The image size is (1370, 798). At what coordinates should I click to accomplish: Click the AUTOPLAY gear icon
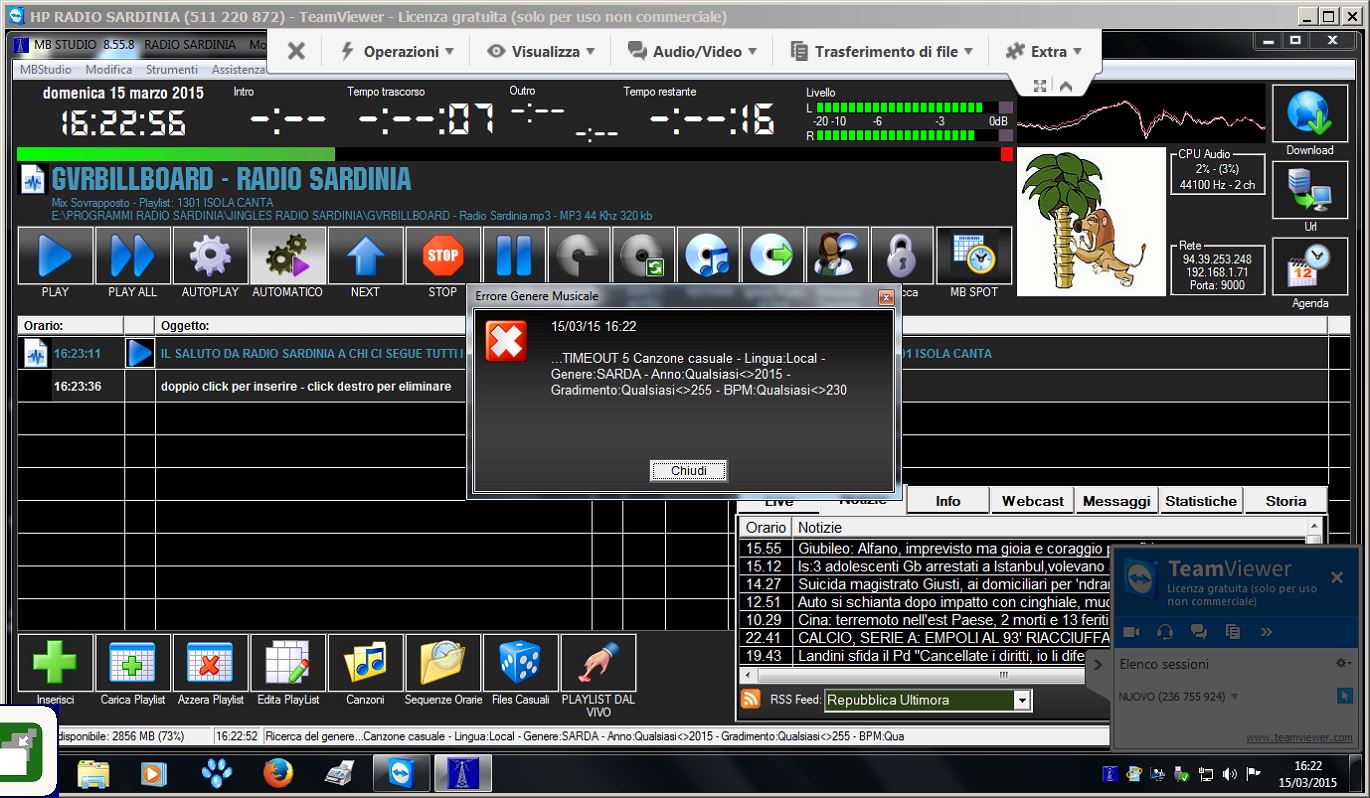210,256
